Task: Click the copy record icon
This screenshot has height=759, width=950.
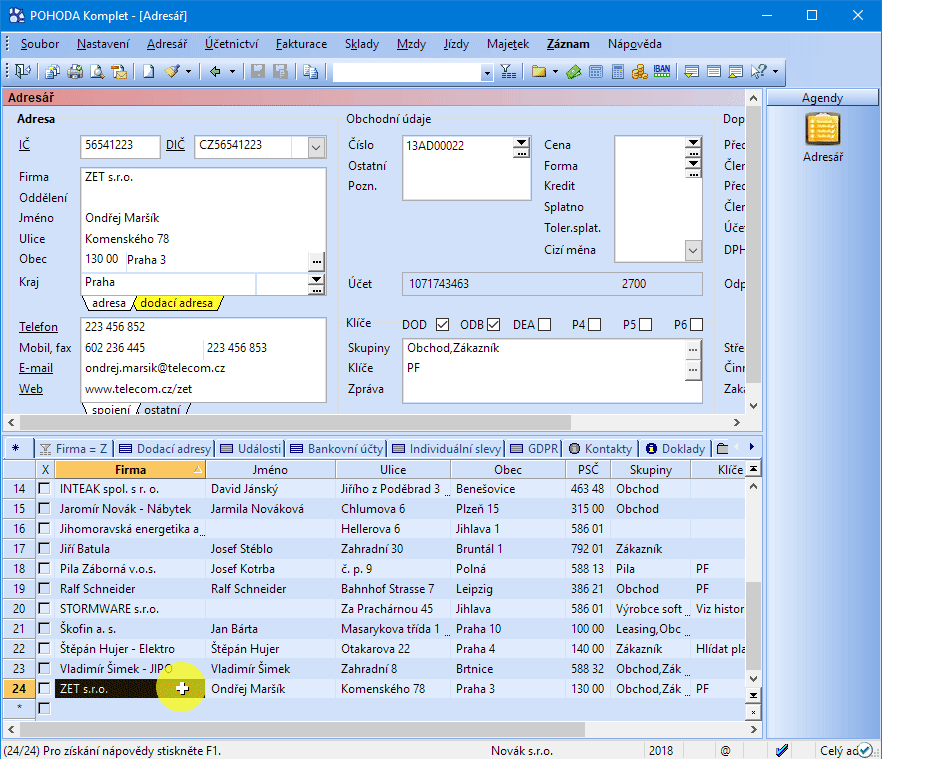Action: tap(311, 71)
